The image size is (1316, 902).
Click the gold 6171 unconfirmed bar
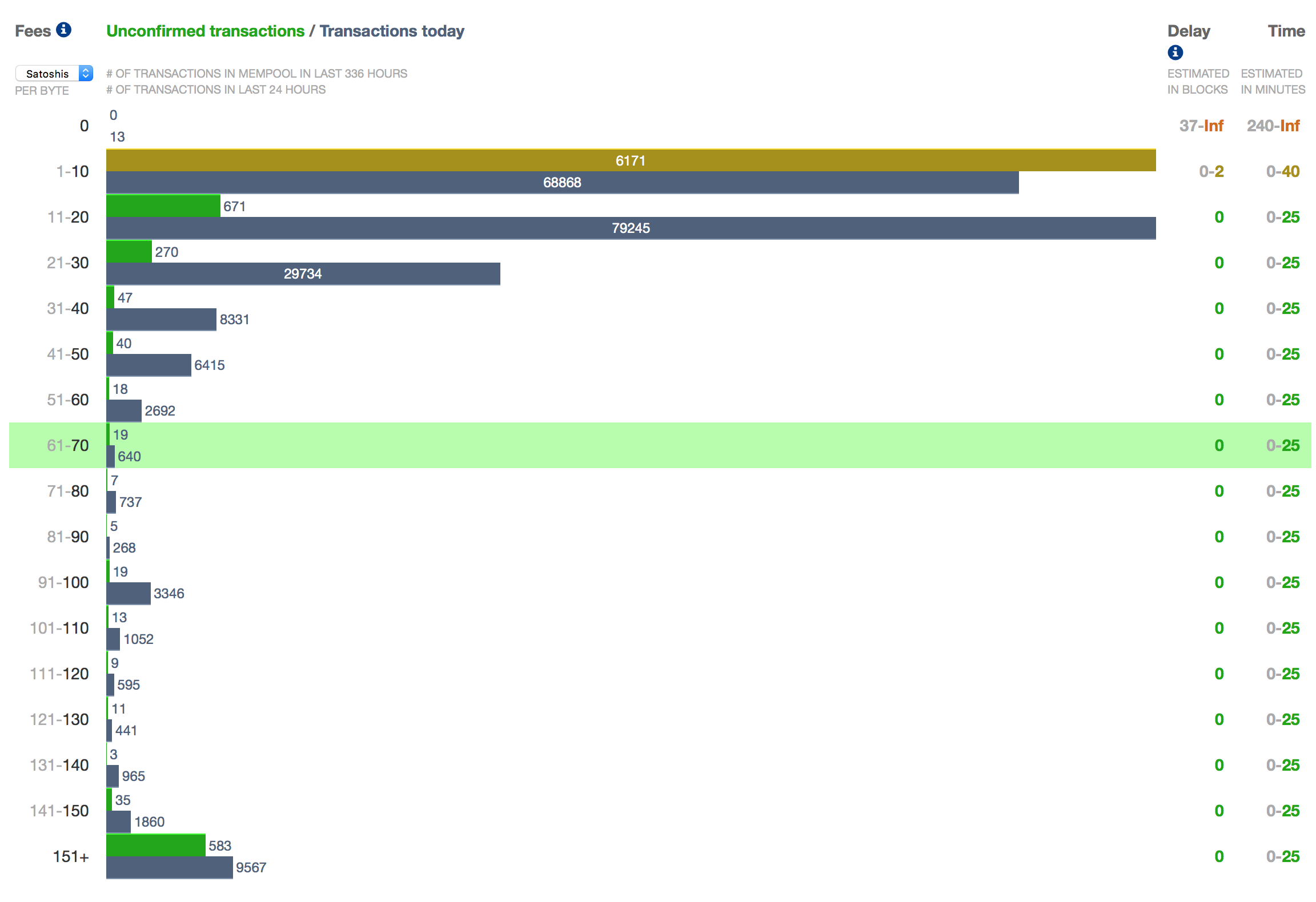(631, 160)
